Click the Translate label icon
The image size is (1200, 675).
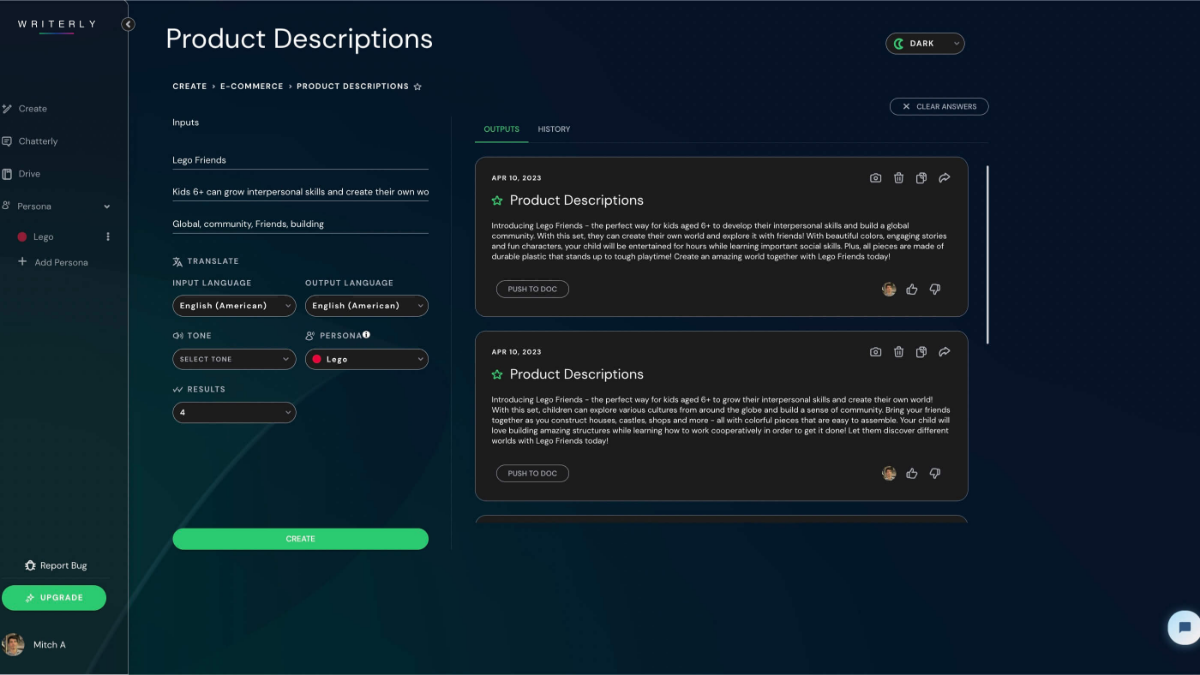click(177, 262)
